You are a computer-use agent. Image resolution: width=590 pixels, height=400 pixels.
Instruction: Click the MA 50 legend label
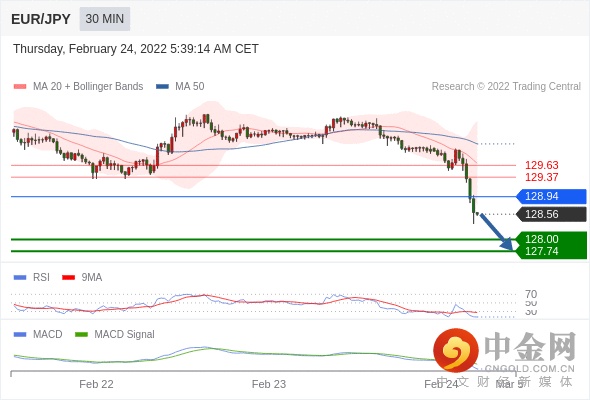190,87
